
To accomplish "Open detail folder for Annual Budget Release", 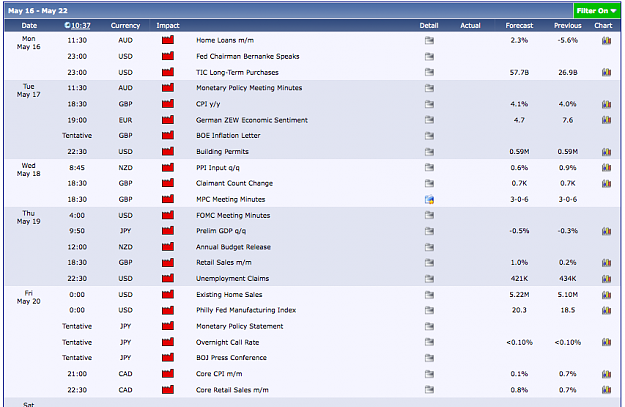I will [429, 247].
